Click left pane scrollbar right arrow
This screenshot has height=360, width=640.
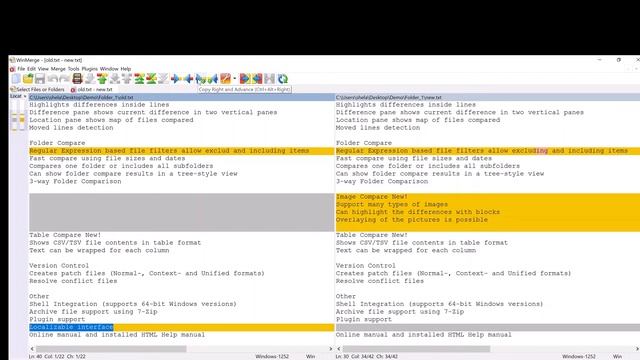pyautogui.click(x=331, y=349)
